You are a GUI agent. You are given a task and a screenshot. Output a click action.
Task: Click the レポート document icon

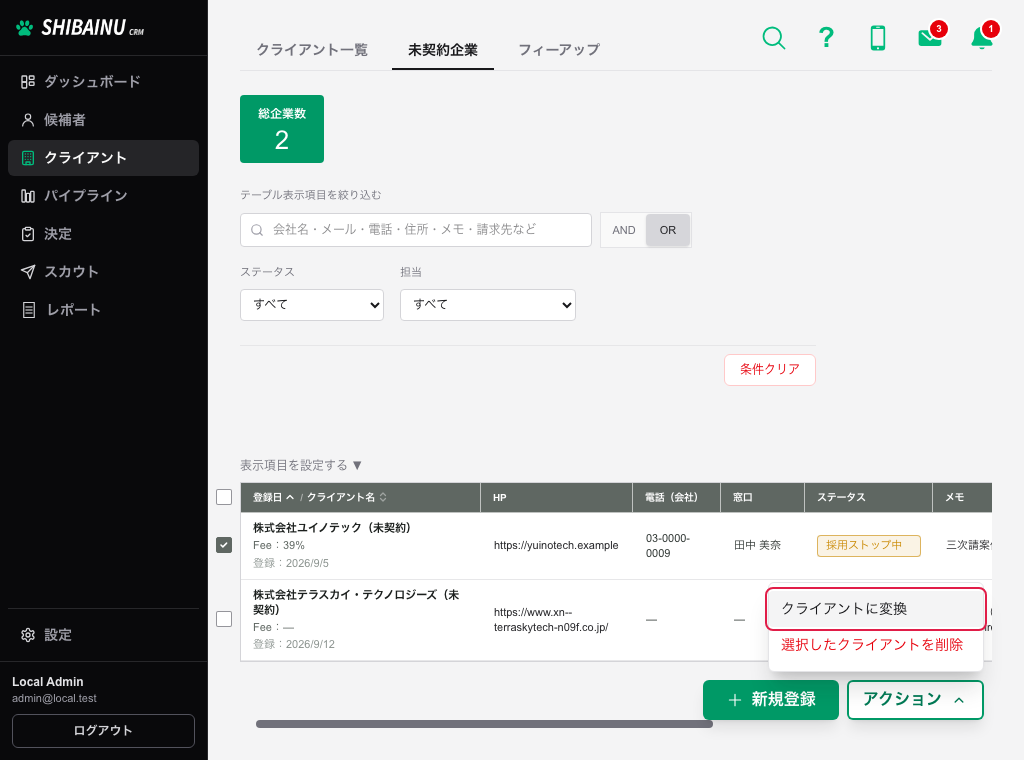(x=29, y=309)
